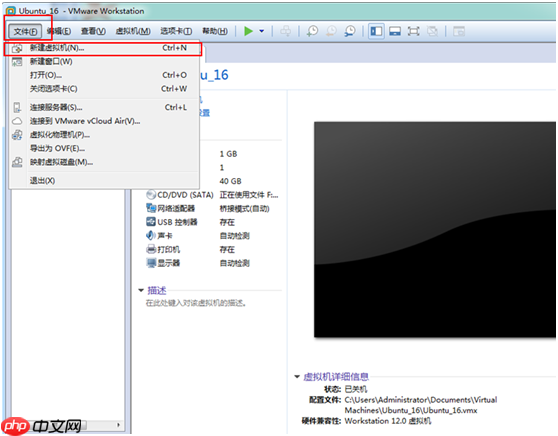The image size is (558, 436).
Task: Open the 编辑(E) menu
Action: pyautogui.click(x=59, y=32)
